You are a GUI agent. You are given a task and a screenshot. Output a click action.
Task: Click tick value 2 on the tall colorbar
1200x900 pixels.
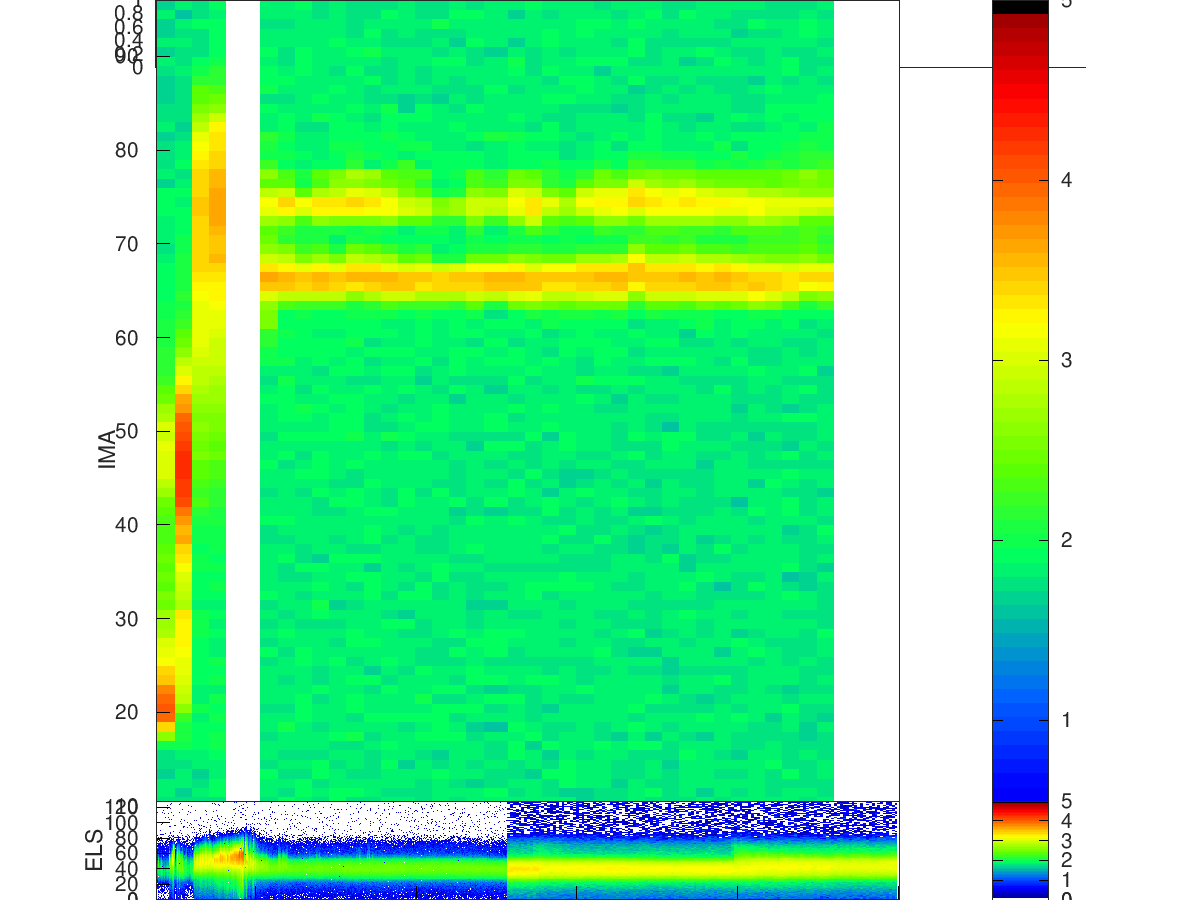pos(1067,540)
